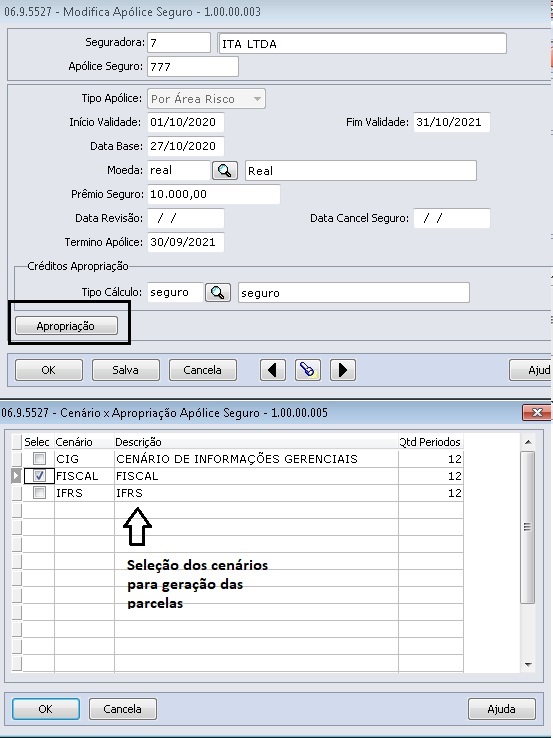Click the row selector of FISCAL row
The height and width of the screenshot is (738, 553).
coord(16,476)
